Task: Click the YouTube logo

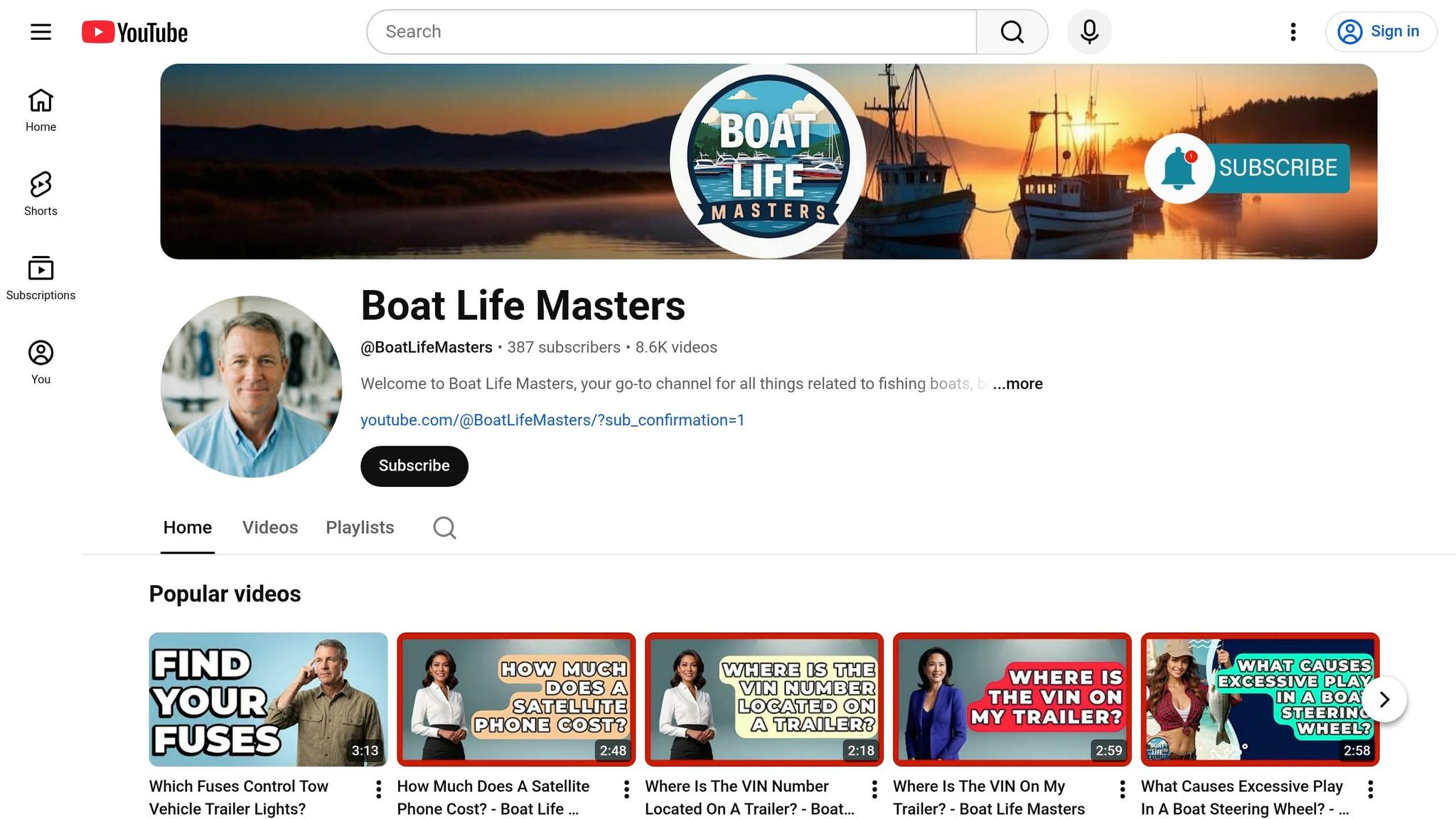Action: tap(134, 32)
